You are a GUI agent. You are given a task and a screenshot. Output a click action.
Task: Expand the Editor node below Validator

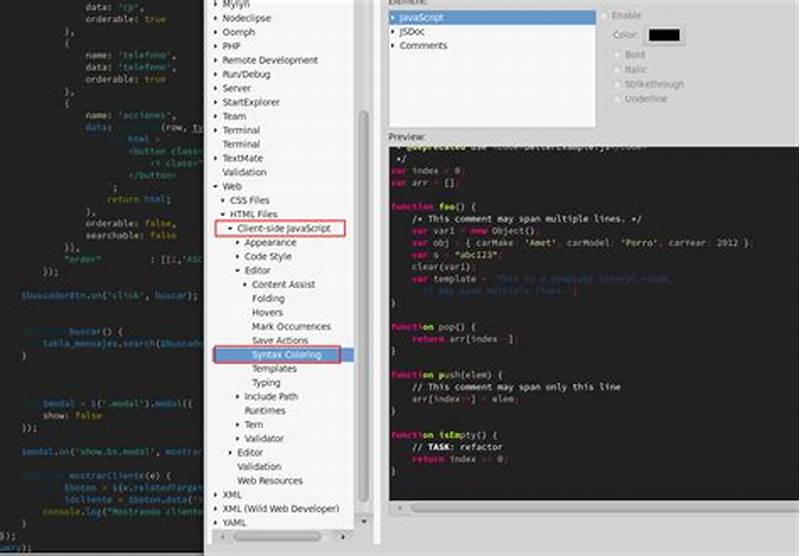click(x=231, y=452)
